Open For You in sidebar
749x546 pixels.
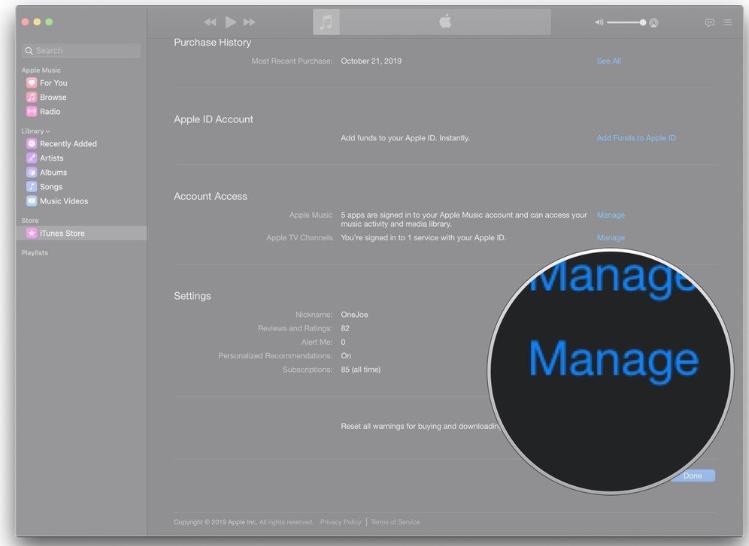53,83
